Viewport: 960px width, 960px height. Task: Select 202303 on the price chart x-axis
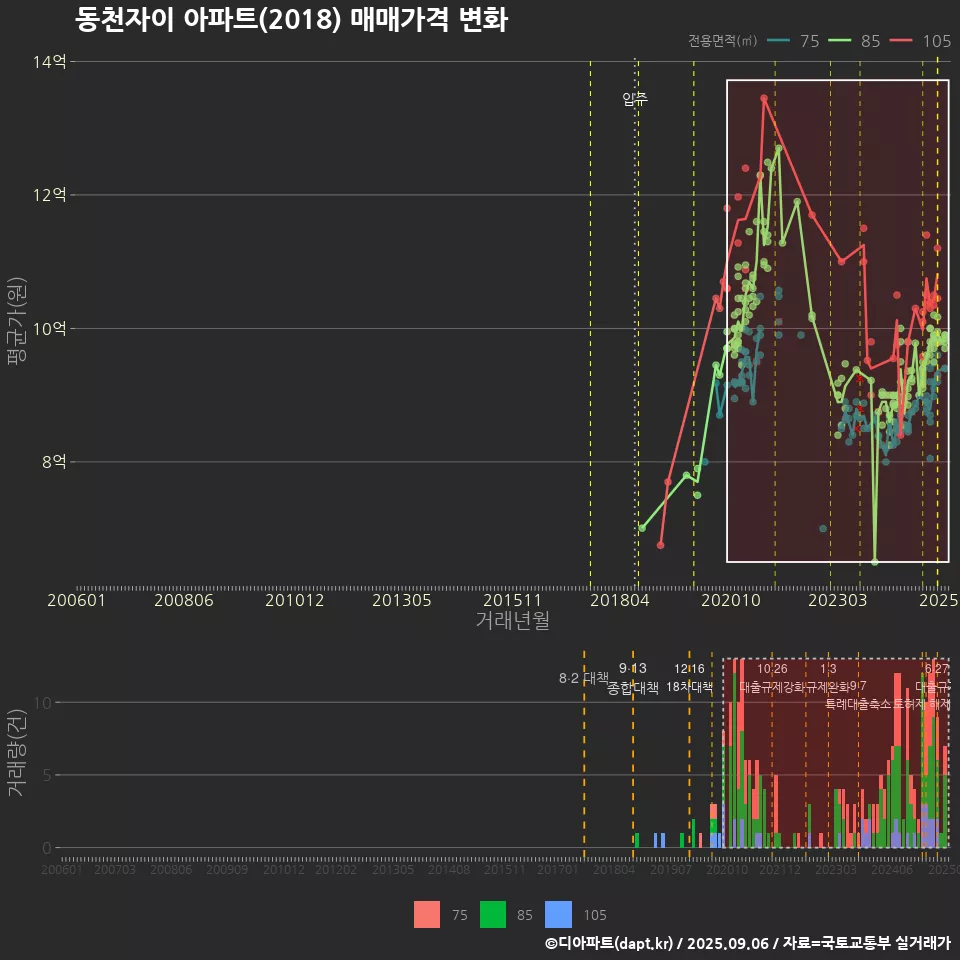(x=838, y=600)
